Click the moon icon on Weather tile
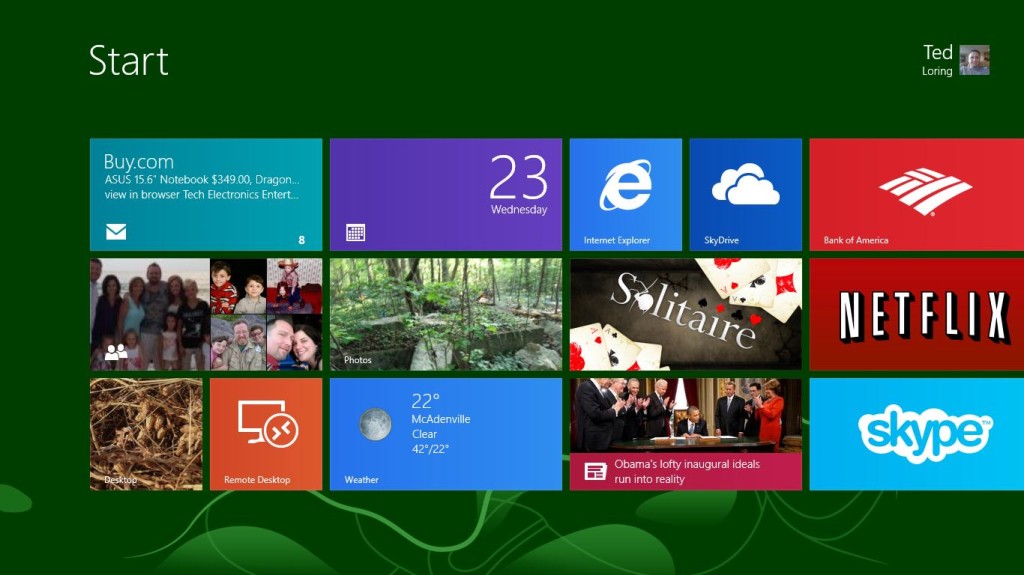Image resolution: width=1024 pixels, height=575 pixels. point(376,424)
